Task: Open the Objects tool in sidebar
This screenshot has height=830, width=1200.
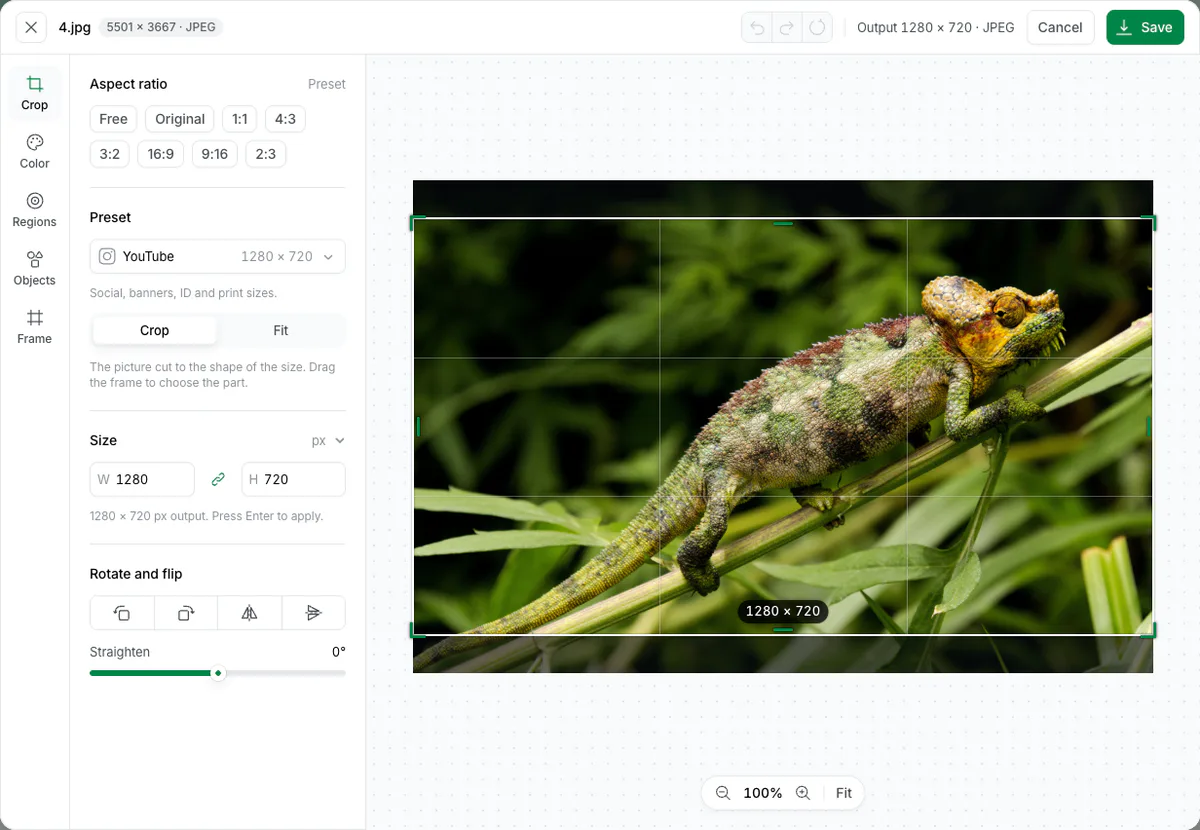Action: pos(35,269)
